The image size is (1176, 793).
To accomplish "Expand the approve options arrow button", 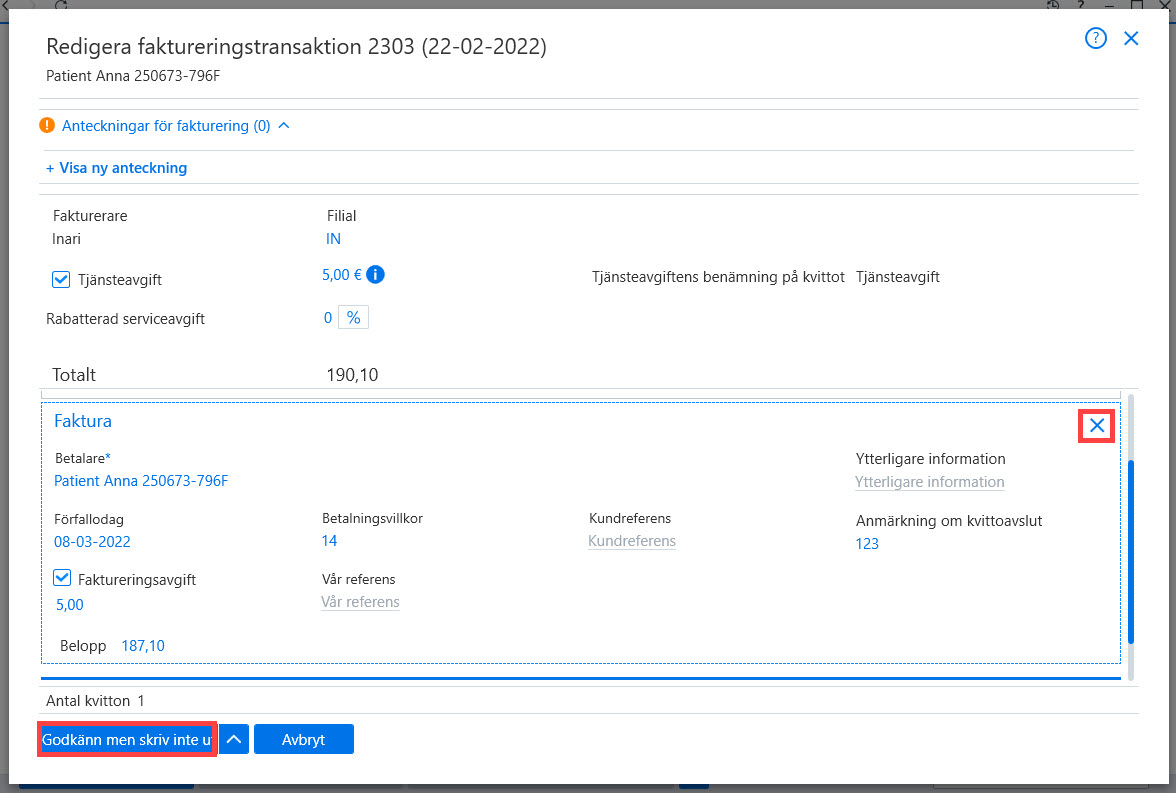I will coord(234,740).
